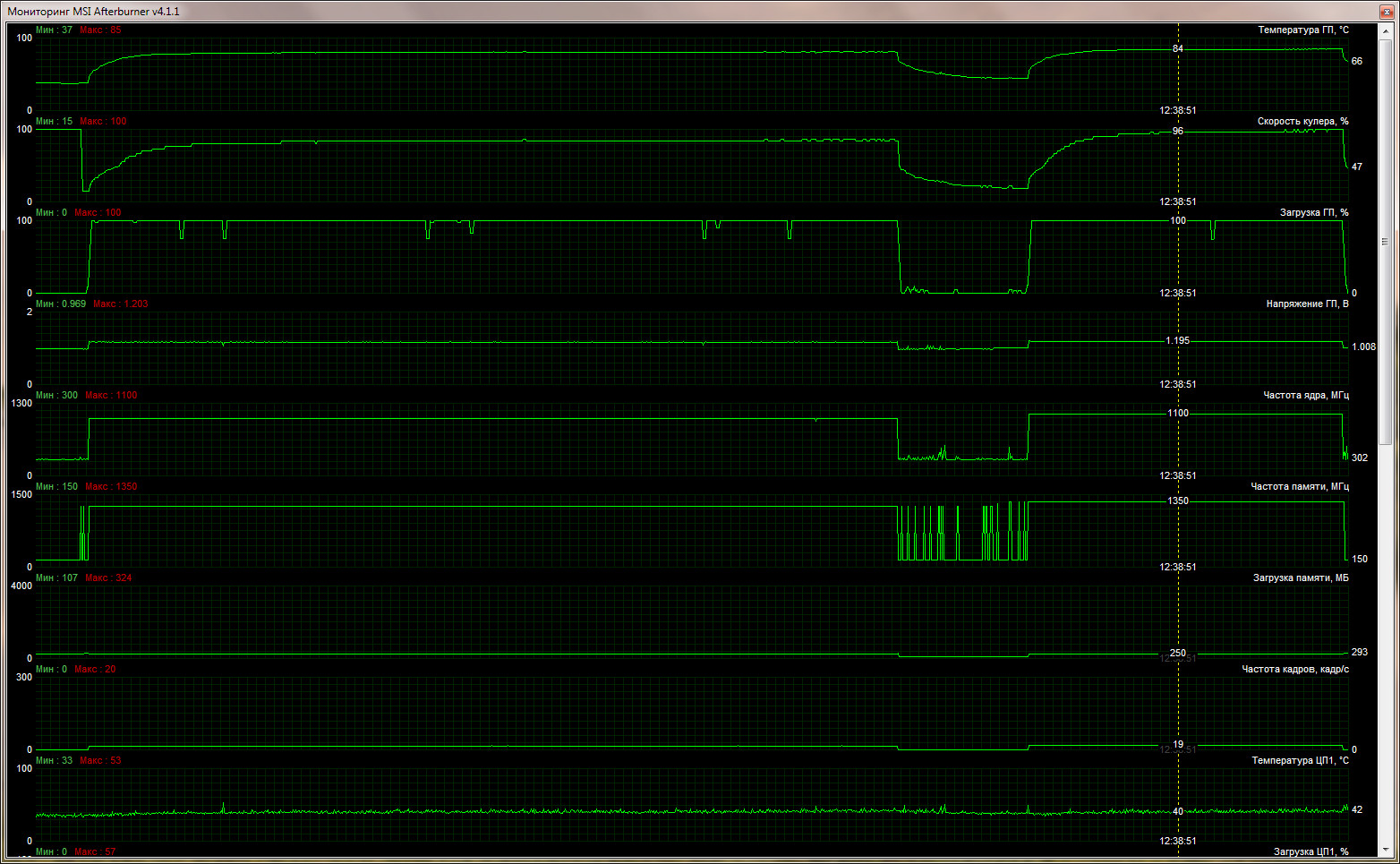Select the 'Частота ядра, МГц' graph title
Screen dimensions: 1400x864
(x=1306, y=396)
